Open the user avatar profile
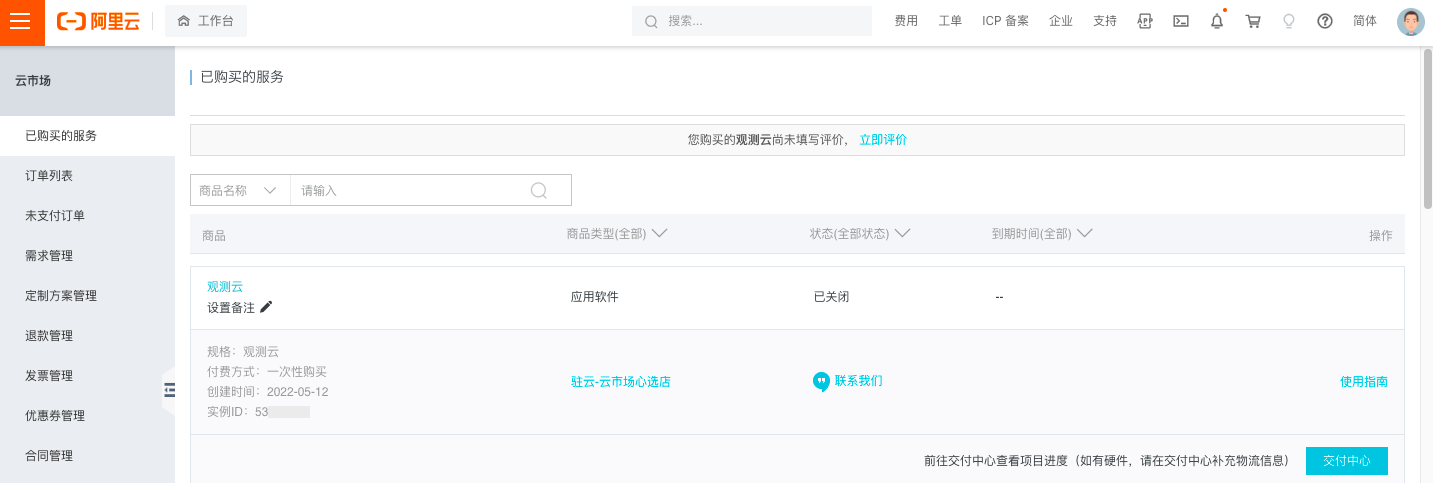This screenshot has width=1433, height=483. 1410,22
